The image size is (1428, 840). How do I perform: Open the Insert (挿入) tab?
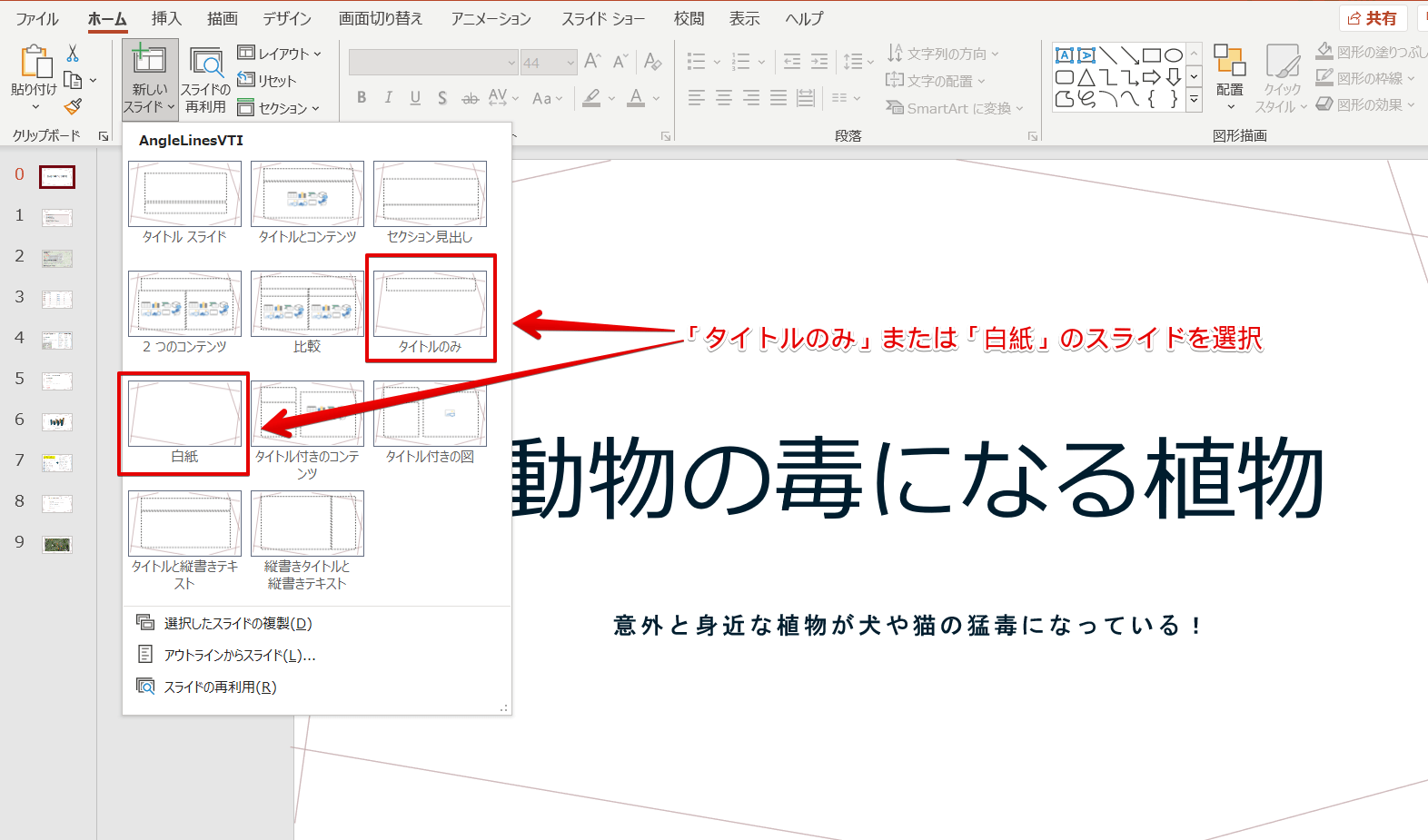[x=166, y=18]
